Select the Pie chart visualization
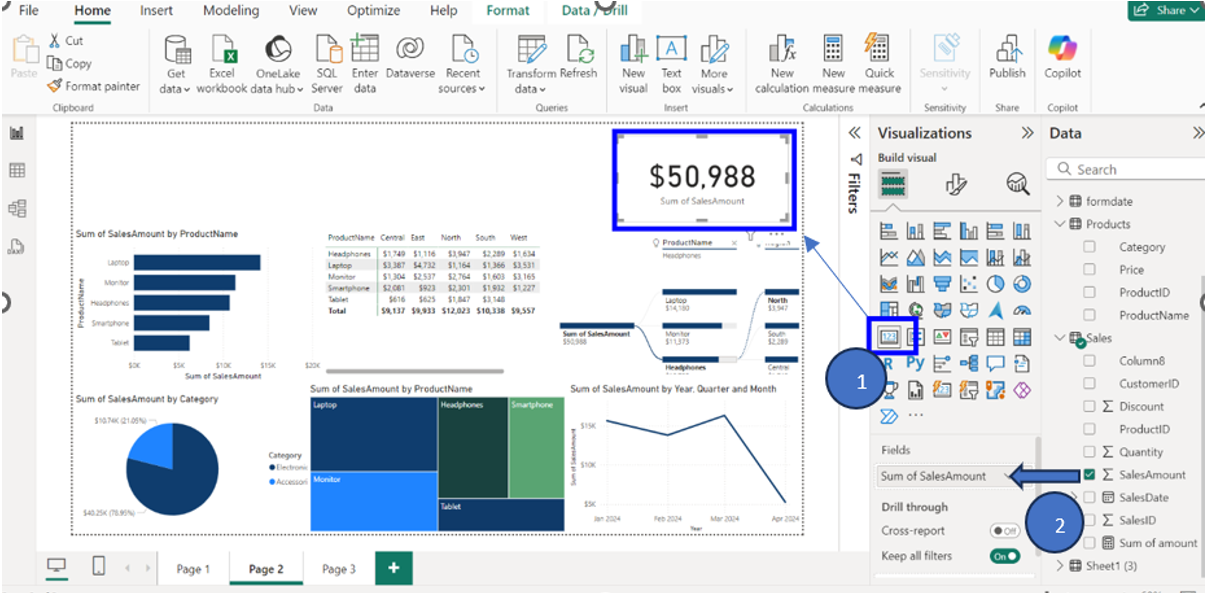 (998, 284)
